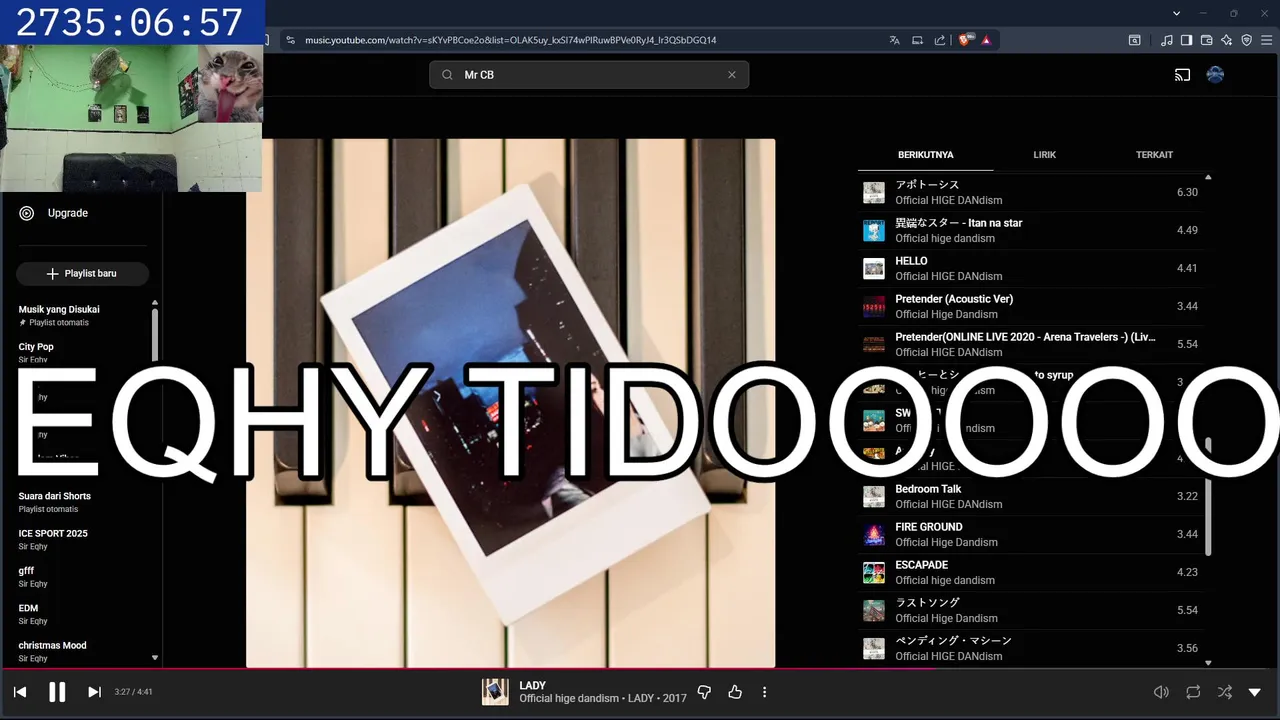1280x720 pixels.
Task: Toggle the browser sidebar panel icon
Action: 1186,40
